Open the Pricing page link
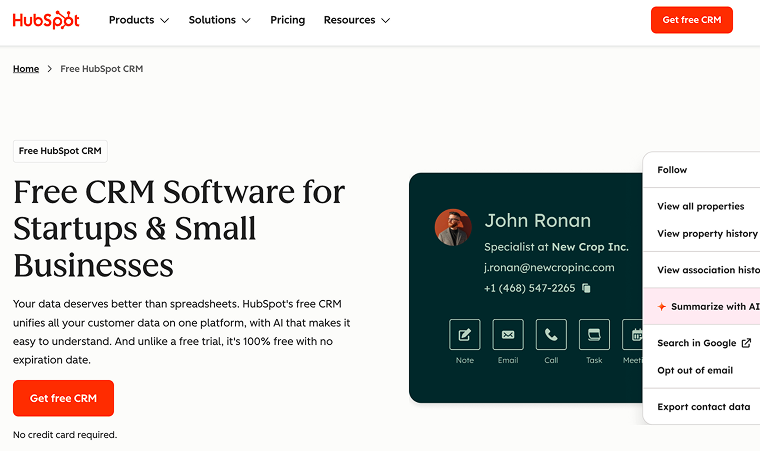Screen dimensions: 760x451 (x=287, y=20)
